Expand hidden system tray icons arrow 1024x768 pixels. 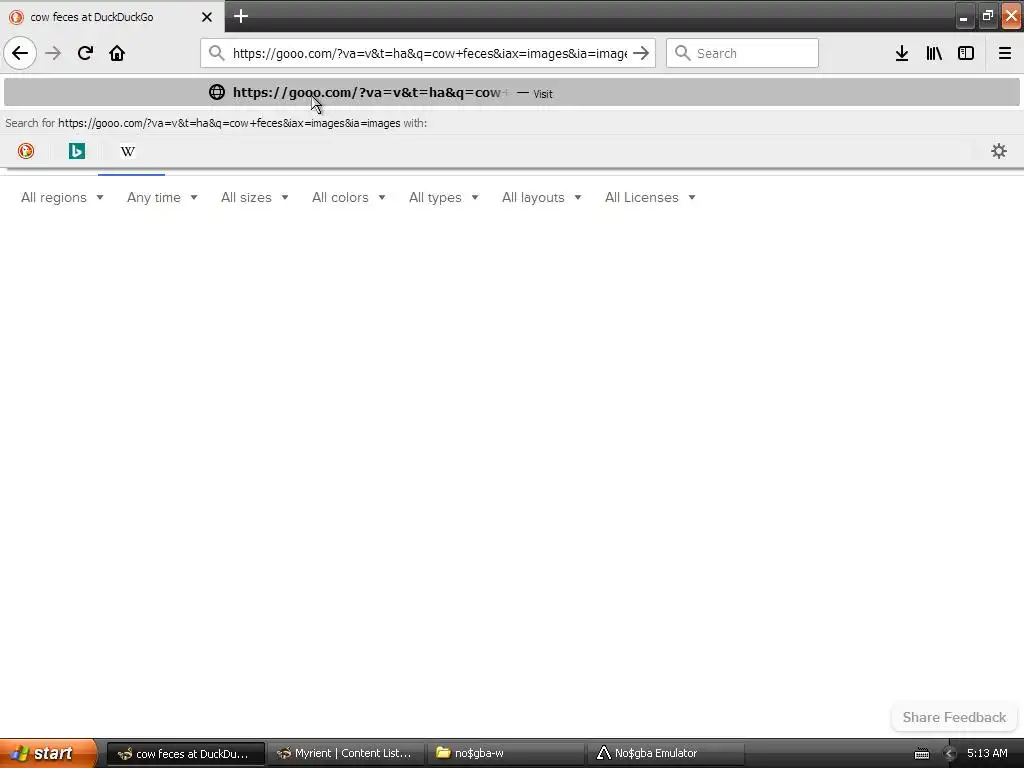950,754
